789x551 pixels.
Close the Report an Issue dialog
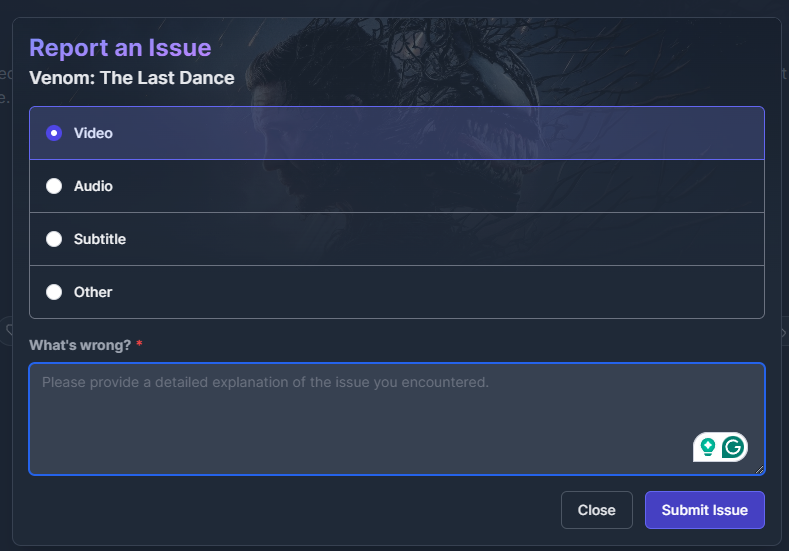[596, 510]
